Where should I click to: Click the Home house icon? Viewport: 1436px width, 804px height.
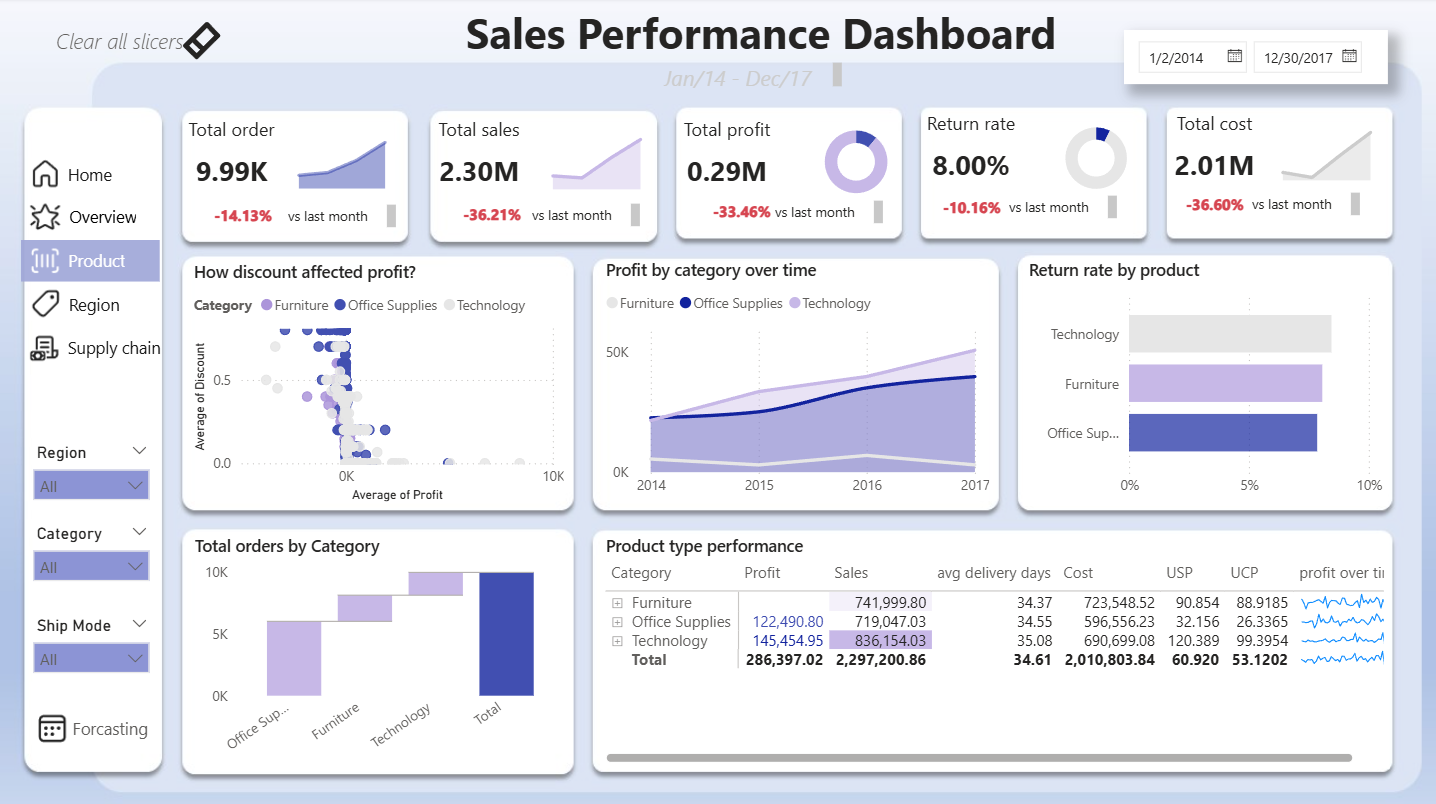click(x=45, y=174)
